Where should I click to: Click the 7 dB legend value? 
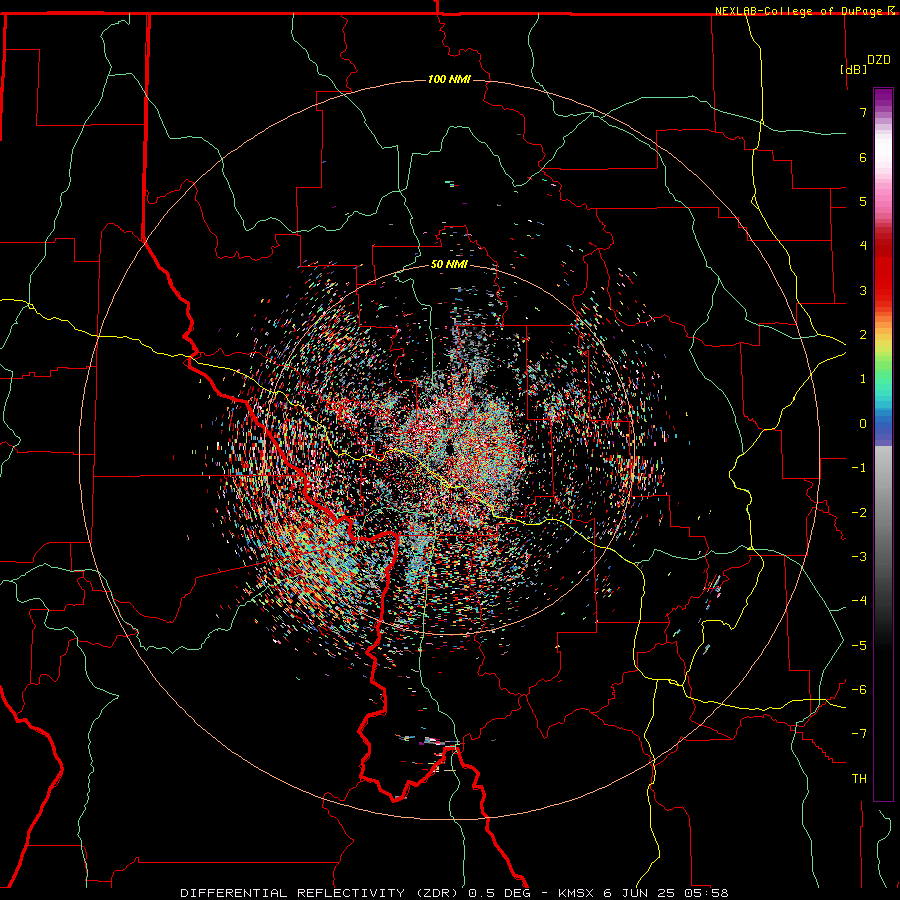pos(863,112)
